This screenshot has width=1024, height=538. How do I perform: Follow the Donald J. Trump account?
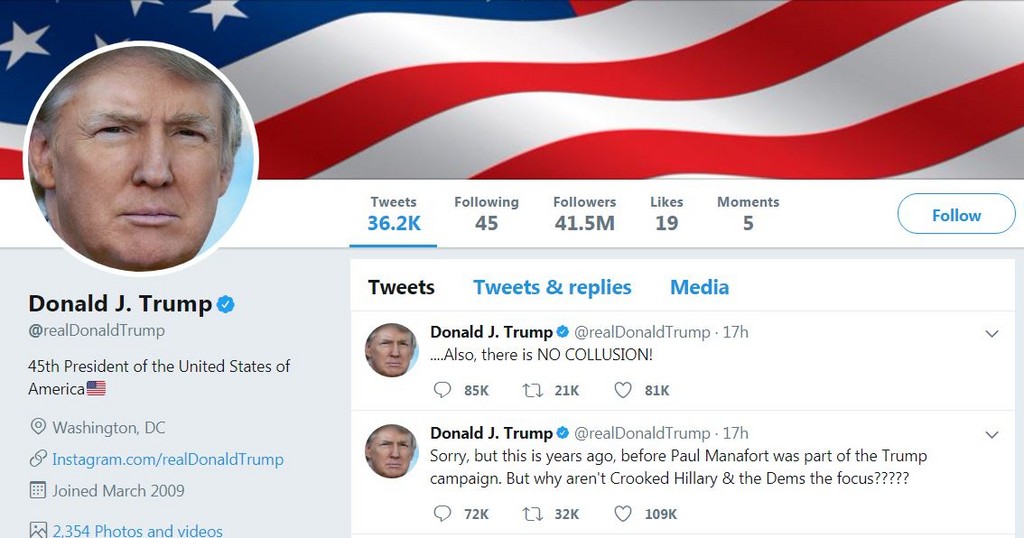(x=956, y=215)
